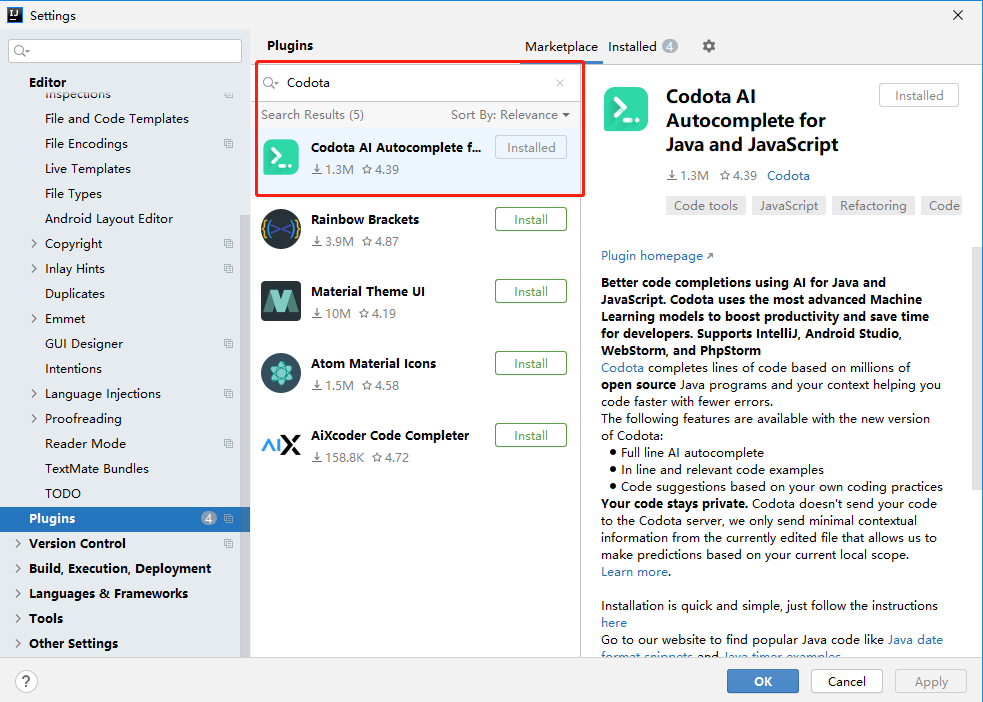Click the Atom Material Icons logo
983x702 pixels.
click(x=281, y=373)
